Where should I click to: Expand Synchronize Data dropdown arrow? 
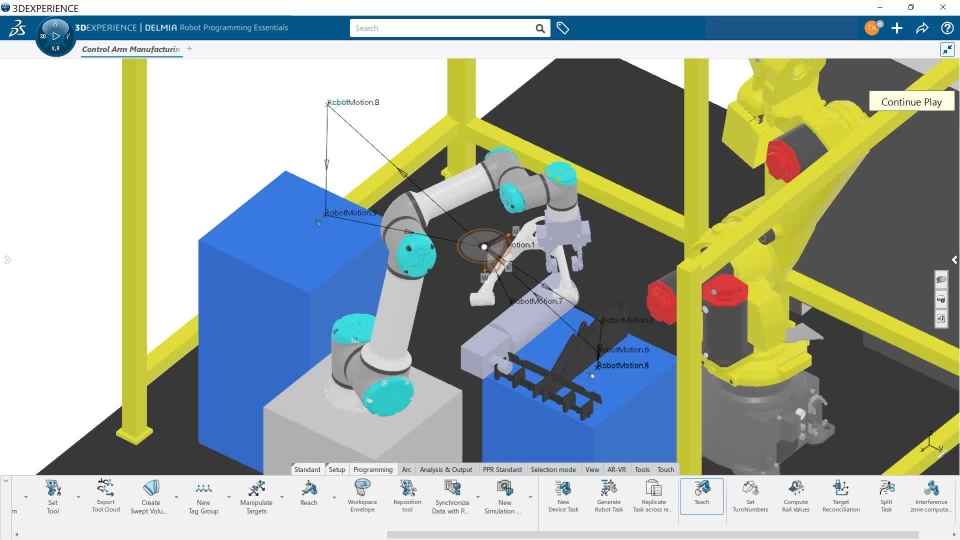pyautogui.click(x=478, y=497)
